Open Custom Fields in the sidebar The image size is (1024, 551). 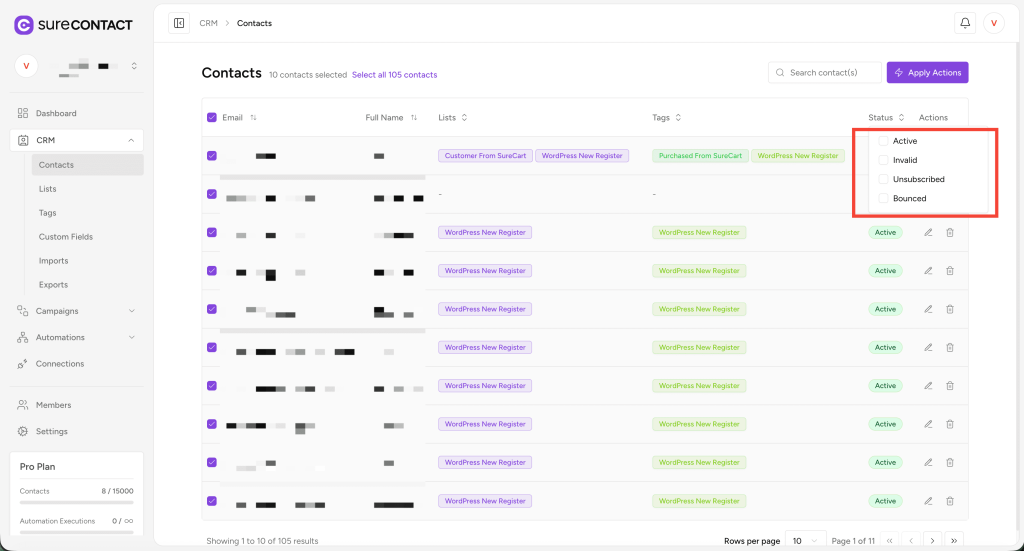(66, 237)
